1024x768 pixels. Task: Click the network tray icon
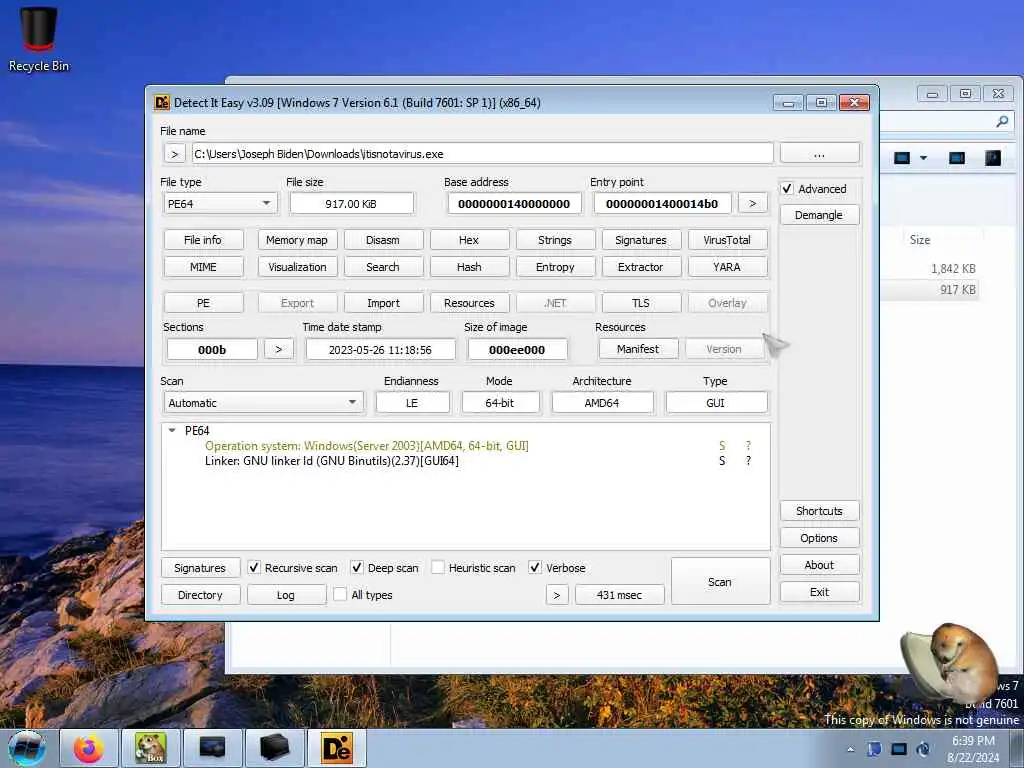tap(899, 749)
